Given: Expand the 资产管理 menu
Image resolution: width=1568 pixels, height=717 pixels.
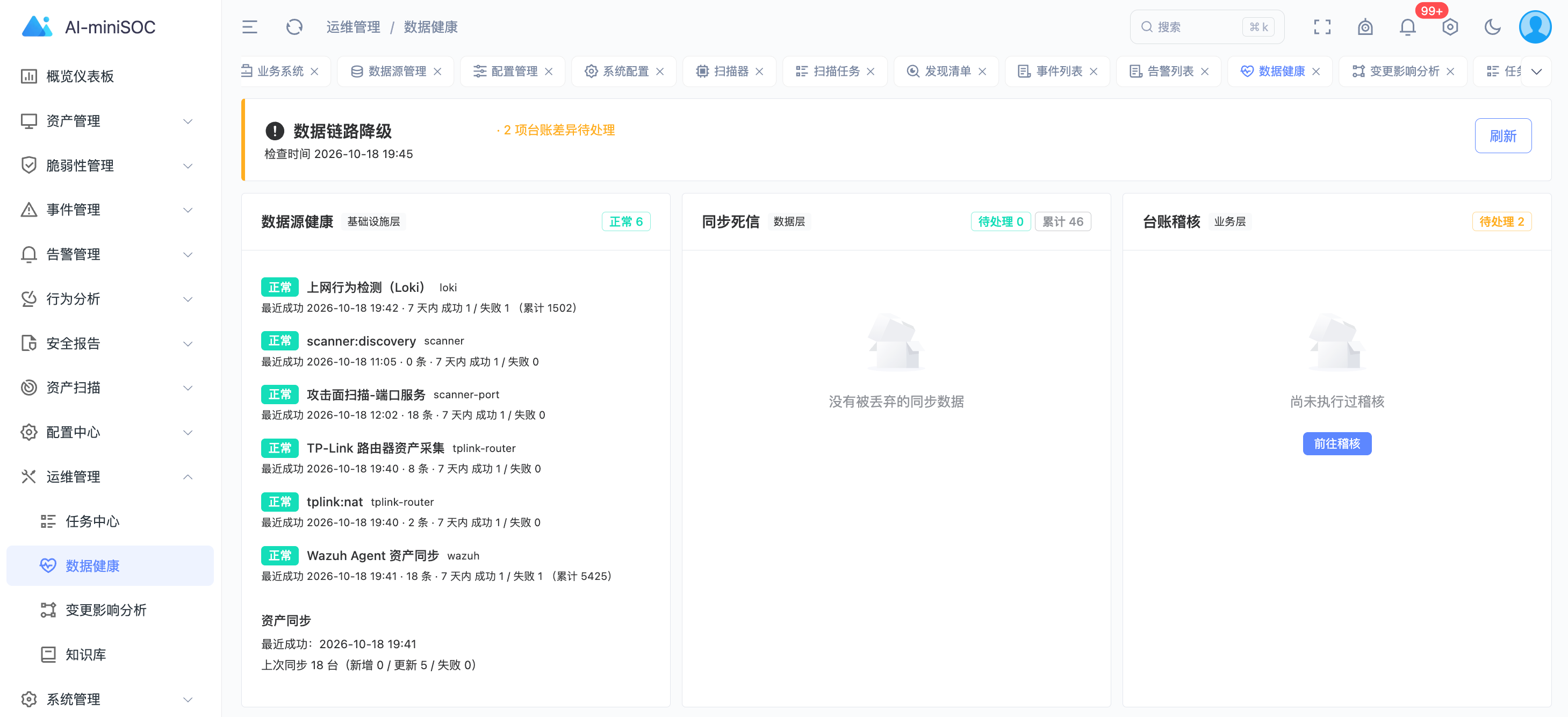Looking at the screenshot, I should point(111,120).
